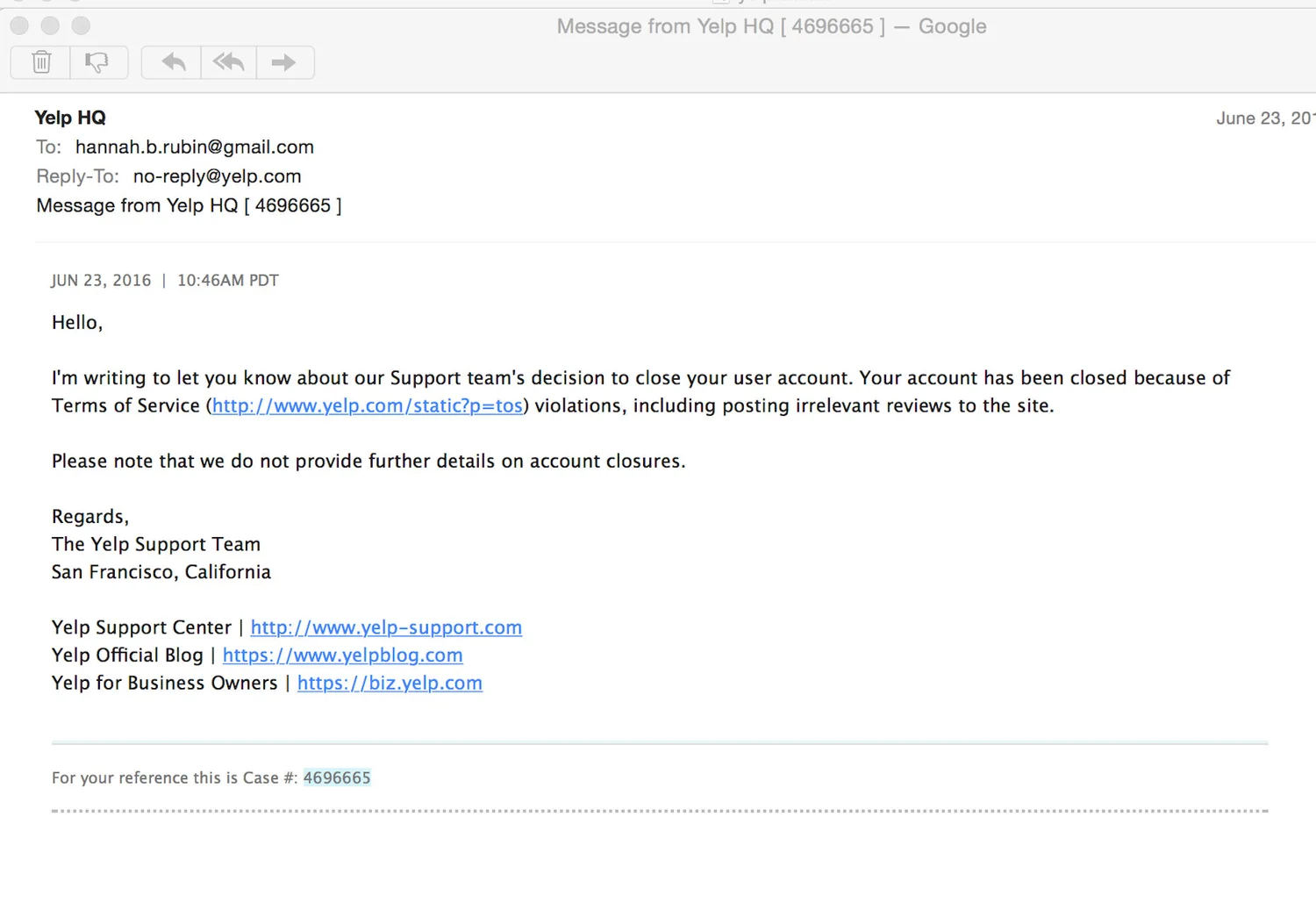This screenshot has width=1316, height=924.
Task: Click 'Please note that we do not provide' sentence
Action: [x=368, y=462]
